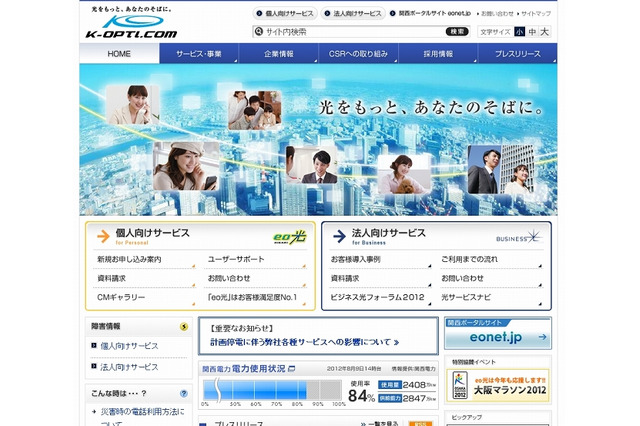Set font size to 大 (large)
The width and height of the screenshot is (640, 426).
click(545, 32)
